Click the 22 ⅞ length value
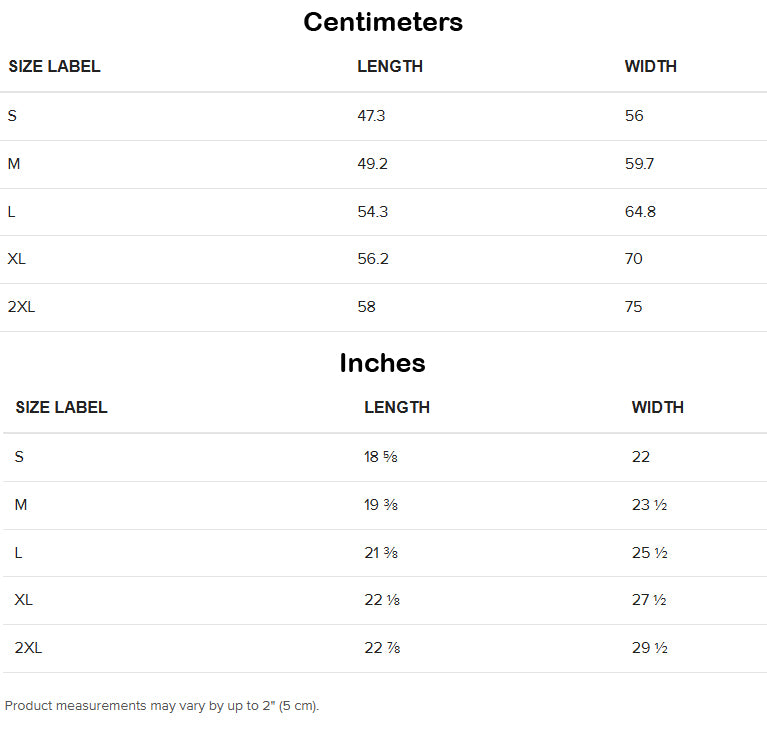 tap(382, 648)
